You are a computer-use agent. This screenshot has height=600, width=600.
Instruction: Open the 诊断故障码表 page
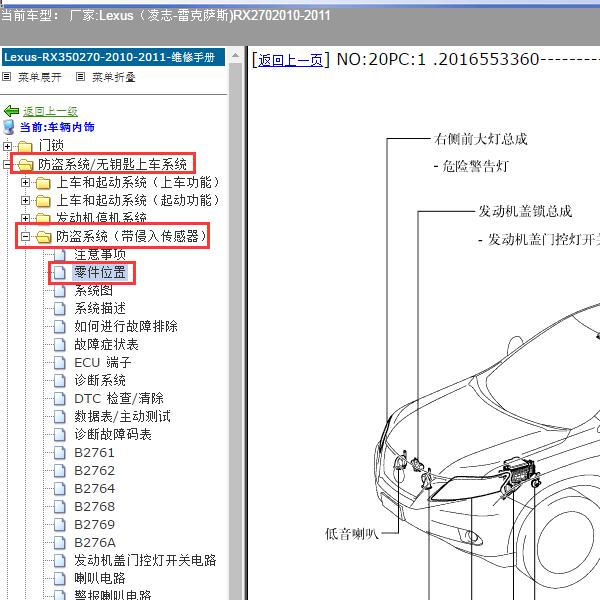tap(113, 434)
